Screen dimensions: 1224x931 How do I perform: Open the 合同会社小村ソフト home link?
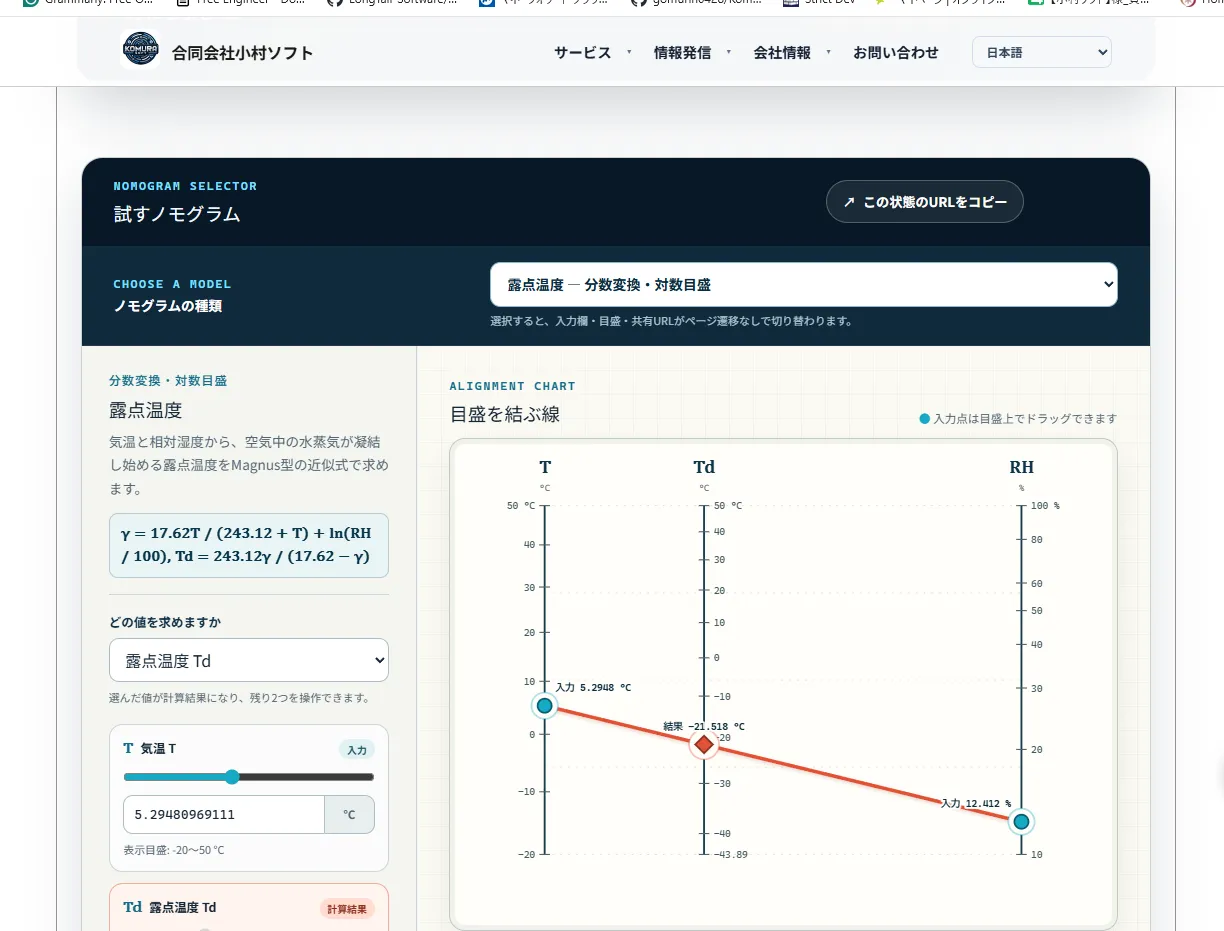click(x=217, y=50)
